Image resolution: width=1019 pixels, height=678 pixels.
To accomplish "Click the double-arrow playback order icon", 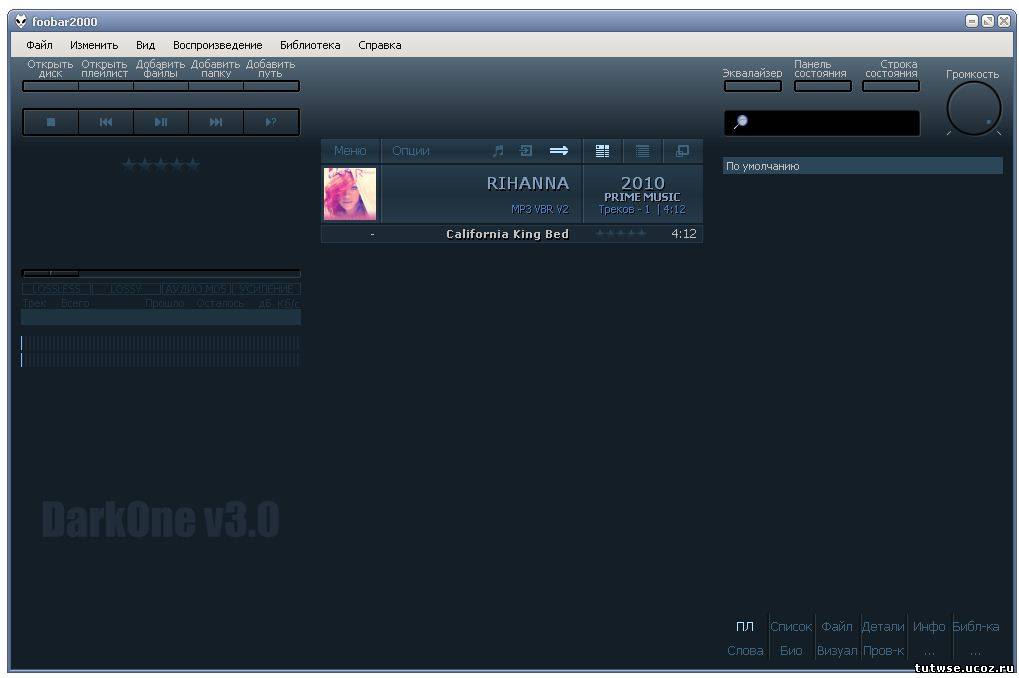I will pyautogui.click(x=559, y=151).
